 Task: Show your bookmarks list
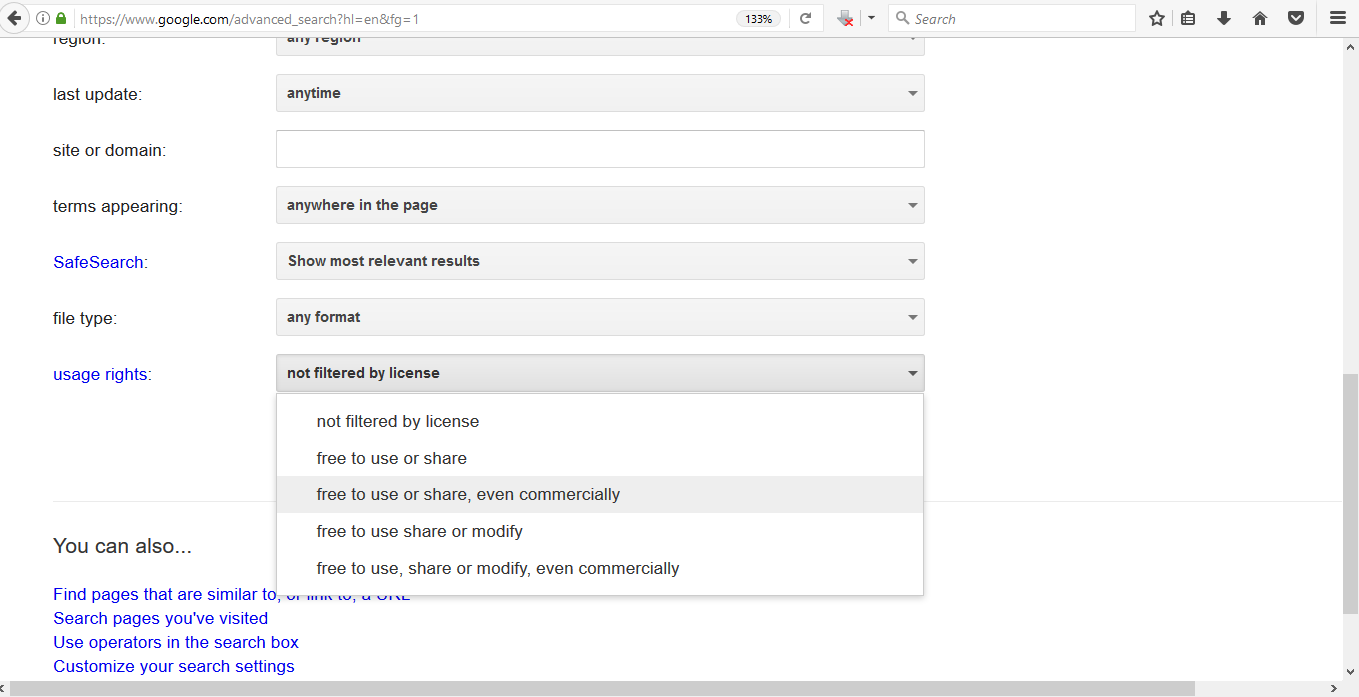pyautogui.click(x=1188, y=18)
